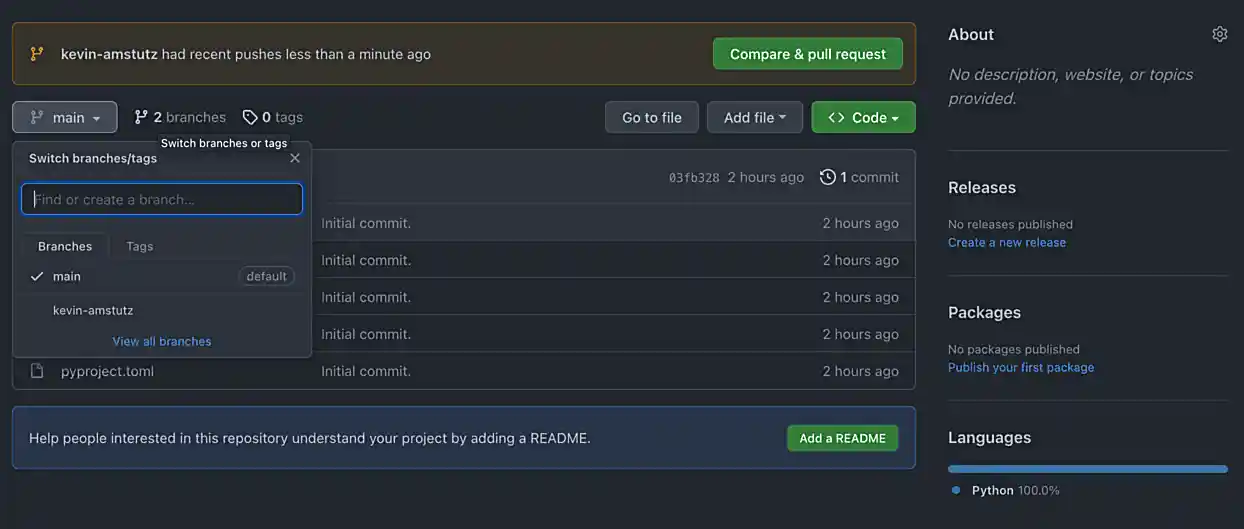Screen dimensions: 1244x529
Task: Click the commit history clock icon
Action: pos(827,177)
